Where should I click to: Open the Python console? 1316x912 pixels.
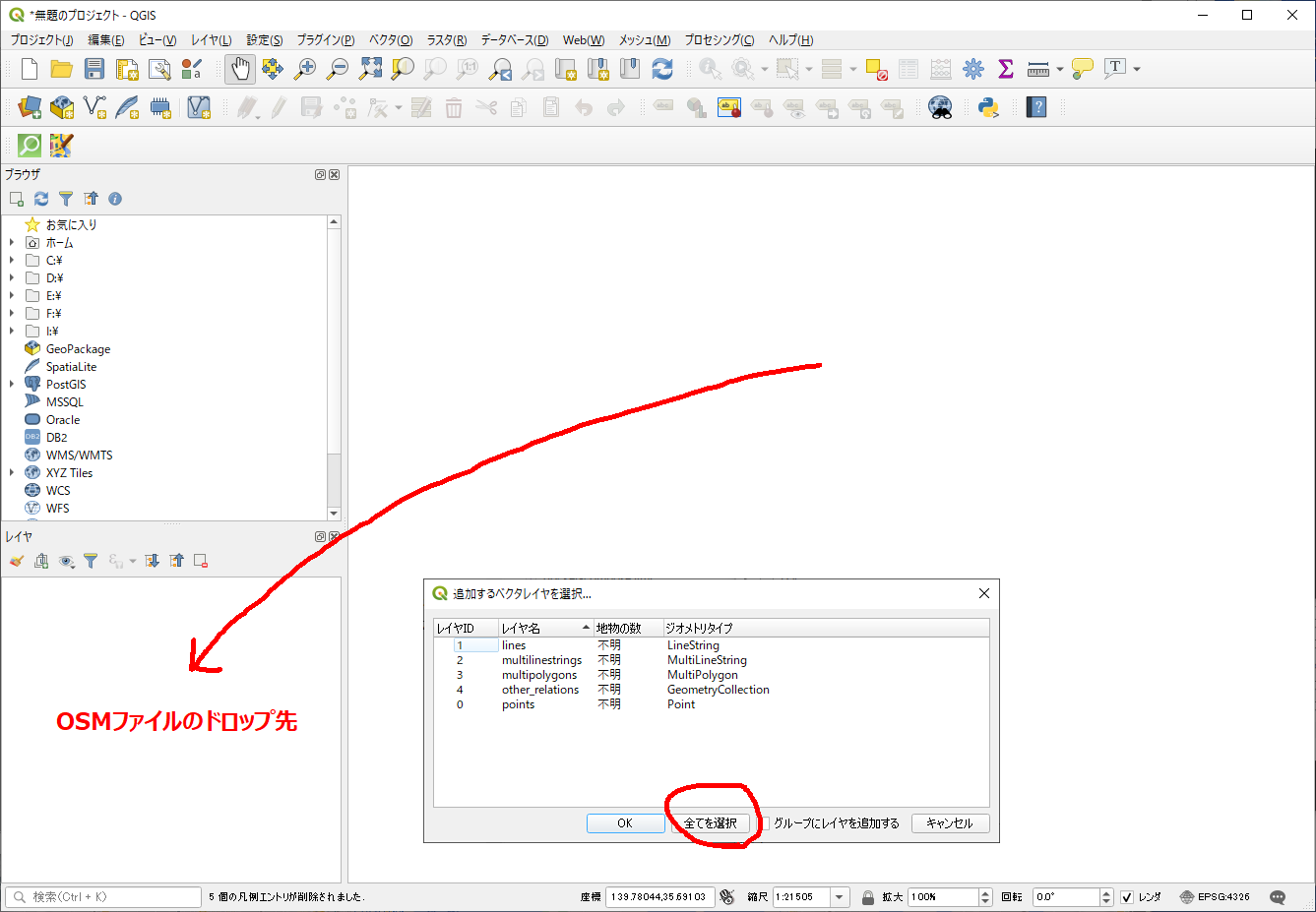[988, 107]
